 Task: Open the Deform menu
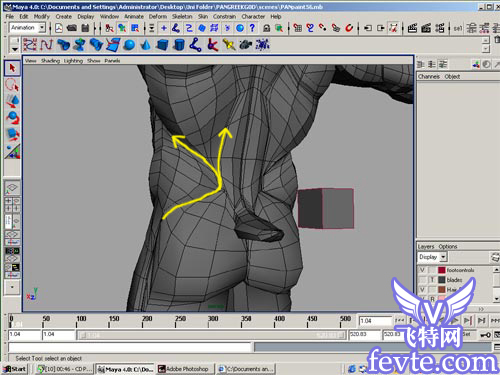click(x=158, y=16)
